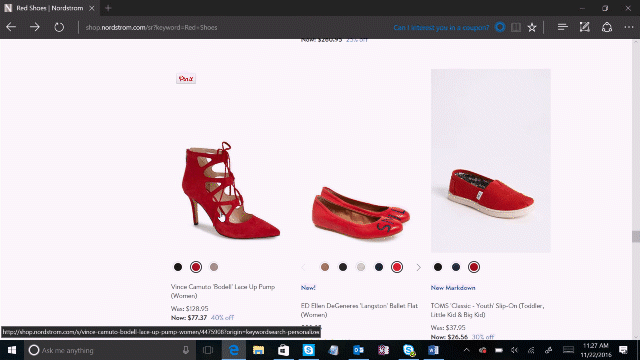Open Word from taskbar

coord(433,350)
